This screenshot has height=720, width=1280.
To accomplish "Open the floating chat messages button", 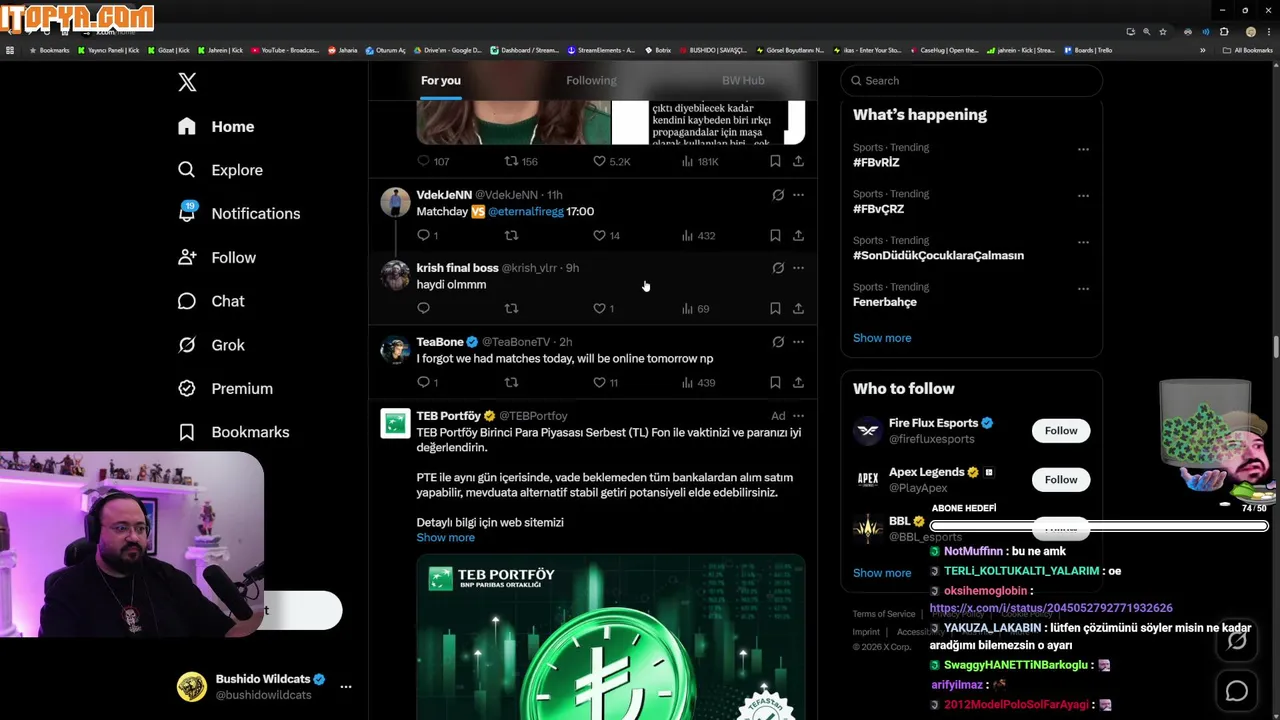I will point(1237,691).
